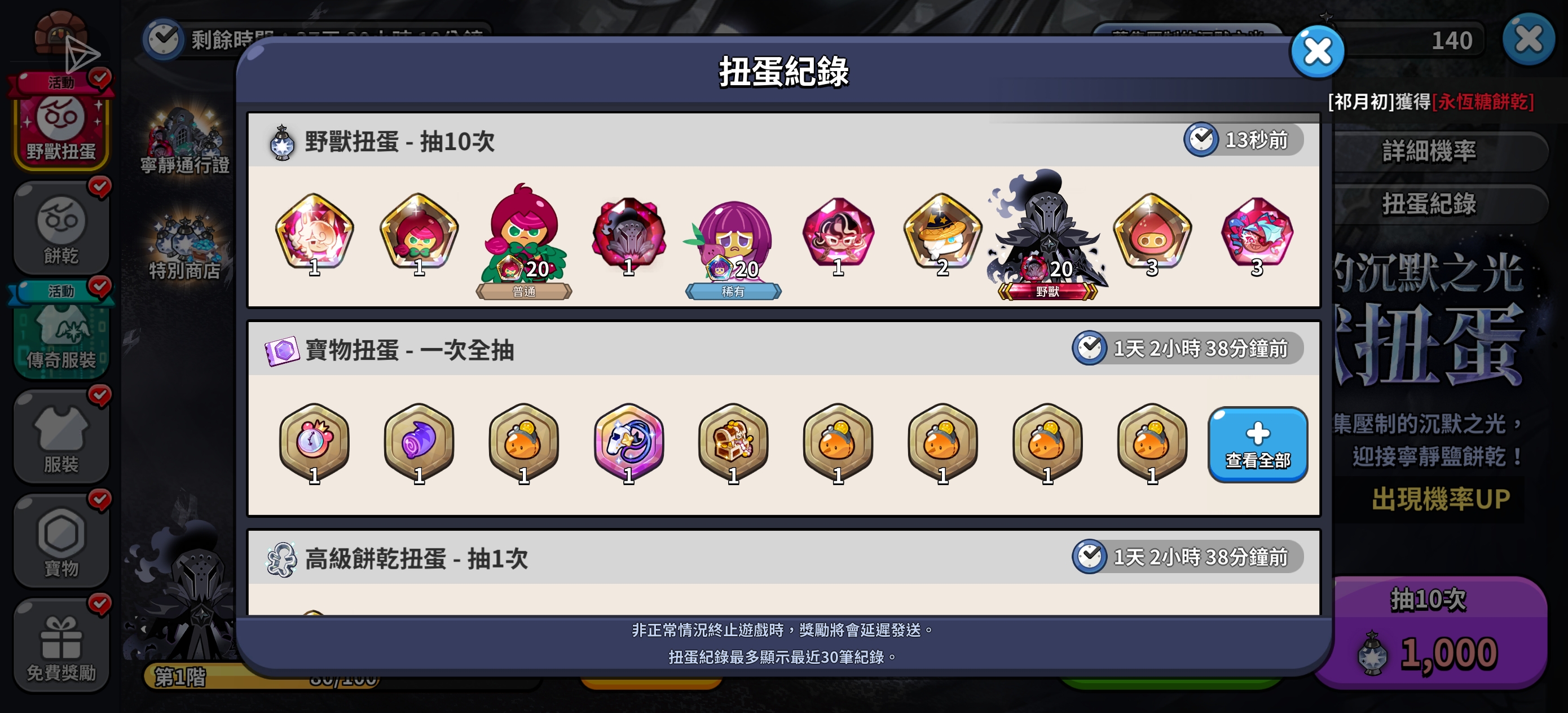Click the 扭蛋紀錄 button on right
1568x713 pixels.
[1429, 204]
